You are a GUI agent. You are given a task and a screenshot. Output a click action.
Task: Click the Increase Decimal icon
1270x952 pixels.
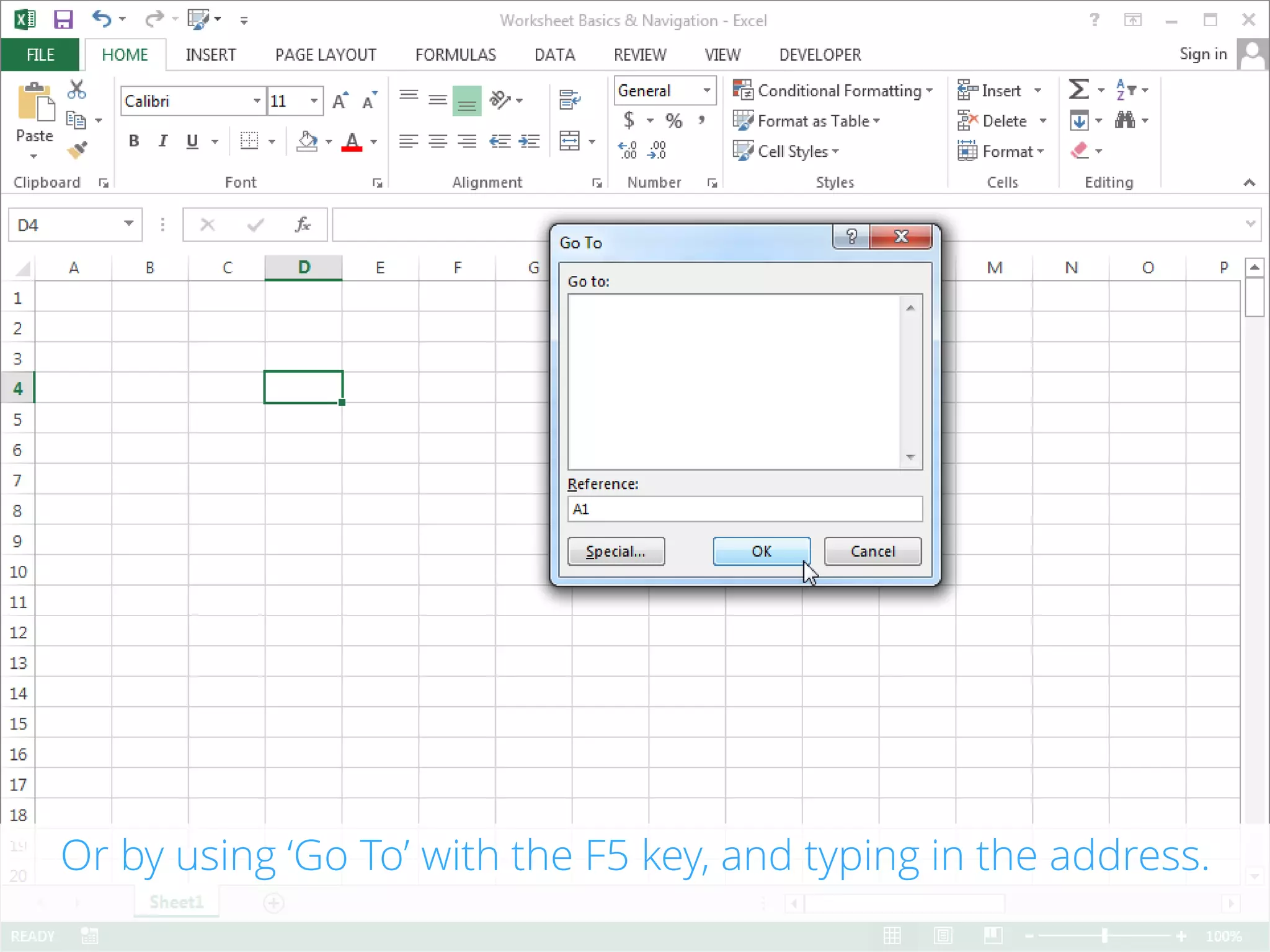[628, 150]
